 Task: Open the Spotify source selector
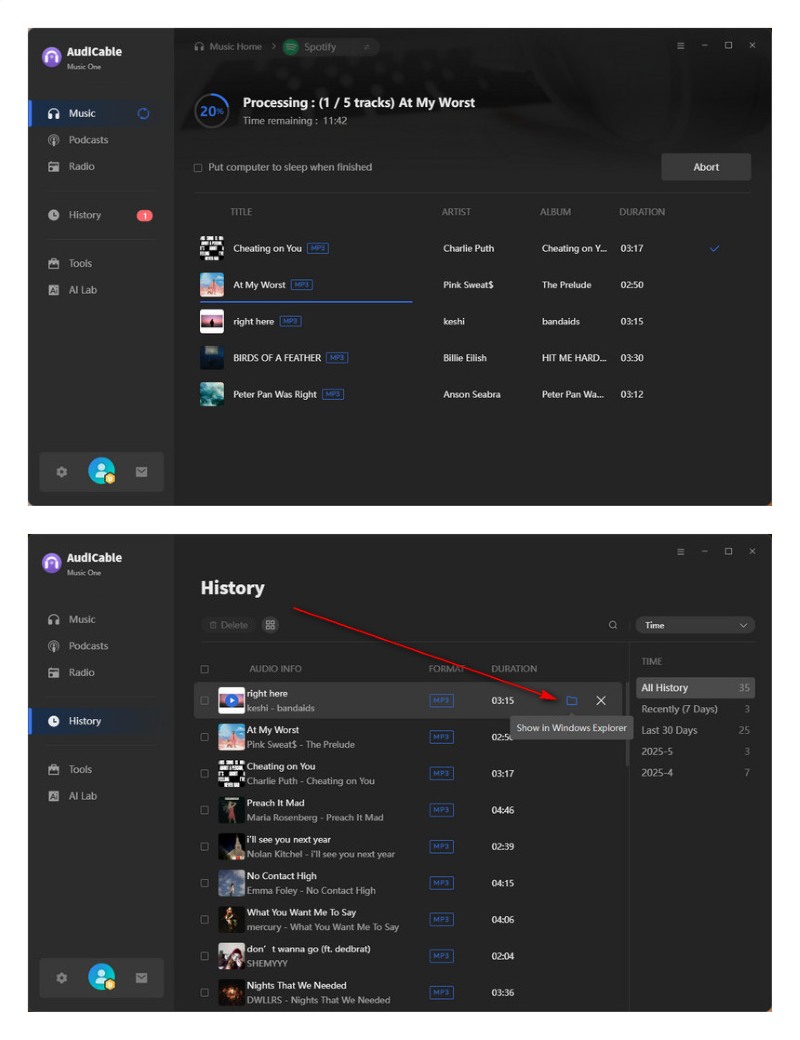[x=328, y=47]
